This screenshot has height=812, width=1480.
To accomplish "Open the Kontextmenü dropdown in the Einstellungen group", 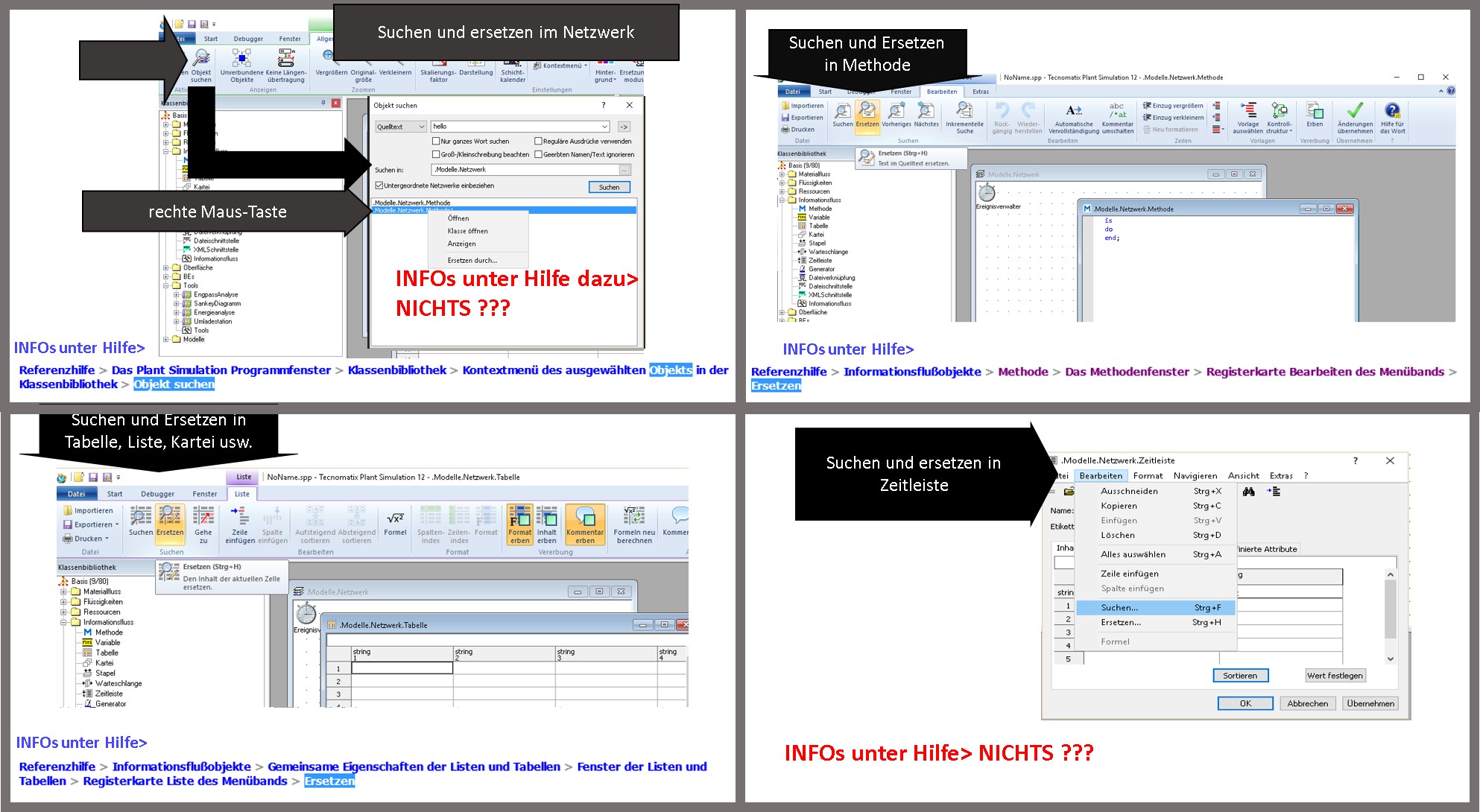I will tap(560, 66).
